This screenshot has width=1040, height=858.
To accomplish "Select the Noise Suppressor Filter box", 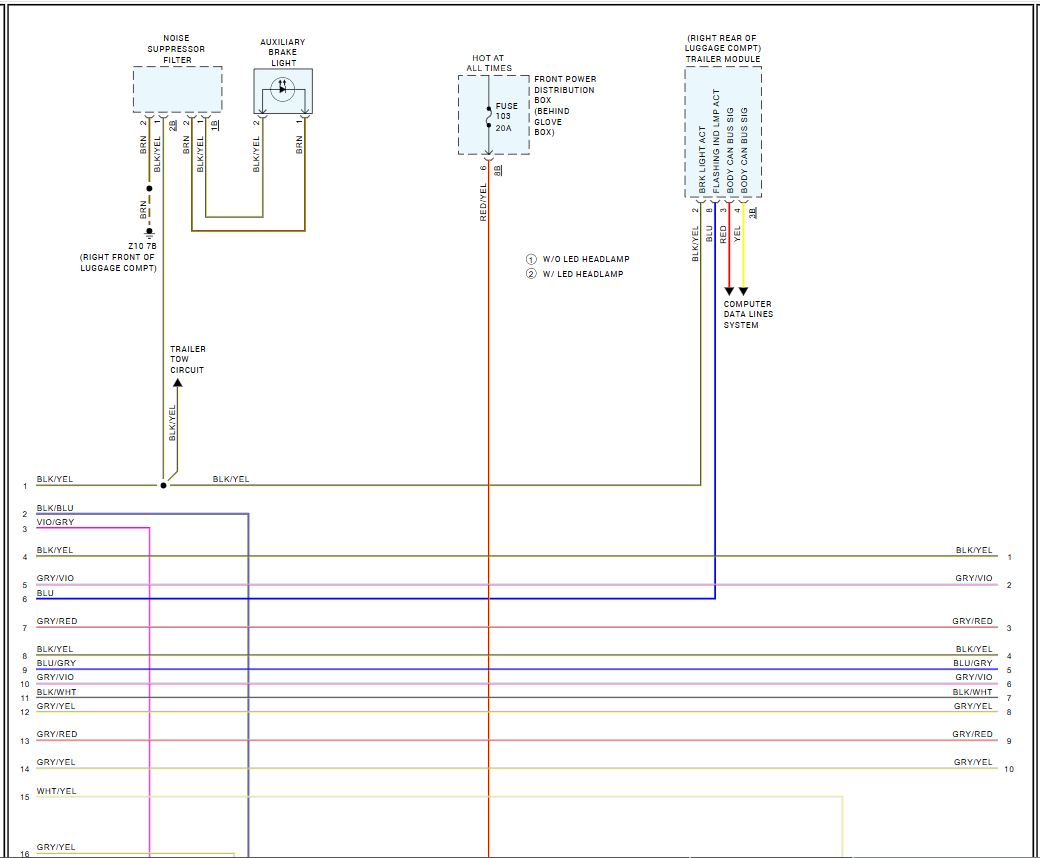I will pyautogui.click(x=178, y=89).
